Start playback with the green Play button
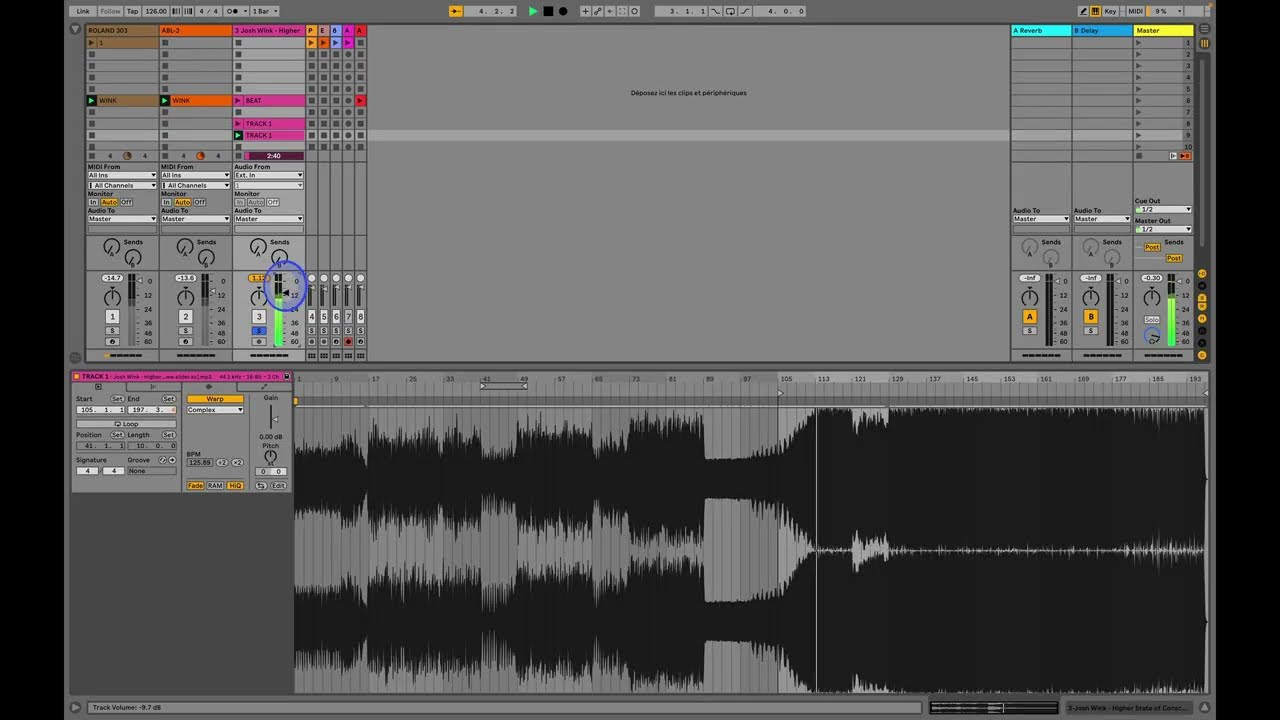The height and width of the screenshot is (720, 1280). 533,11
